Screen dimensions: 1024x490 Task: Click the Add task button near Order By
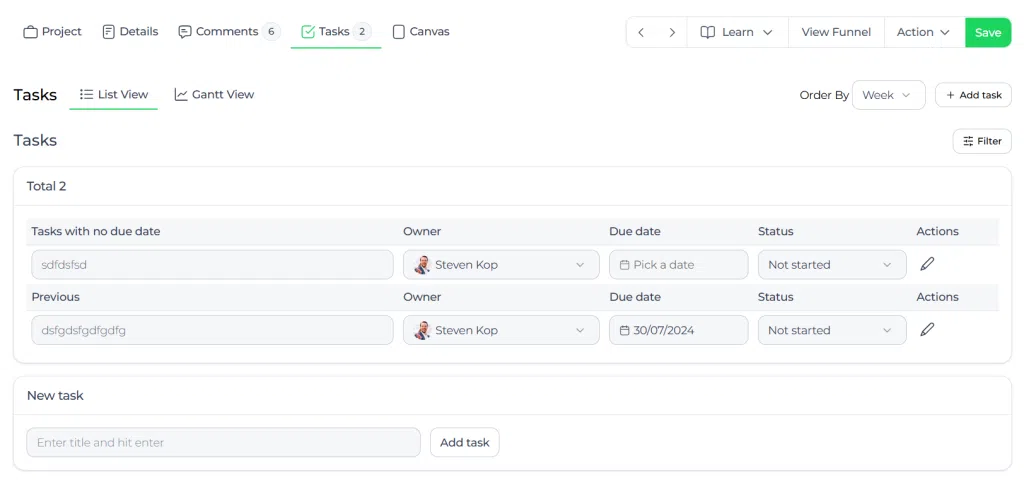point(973,95)
